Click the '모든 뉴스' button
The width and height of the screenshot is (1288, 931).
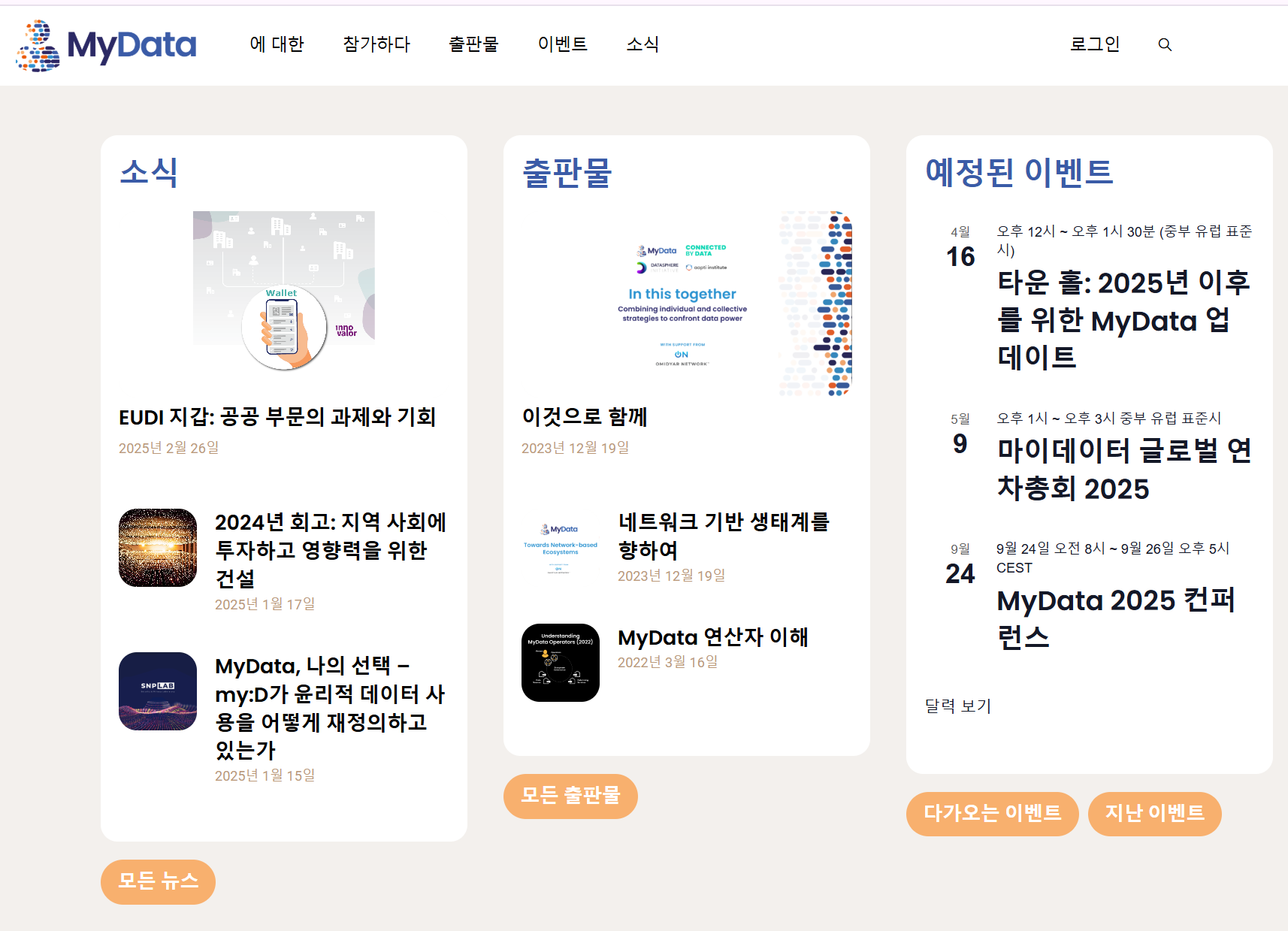click(158, 881)
